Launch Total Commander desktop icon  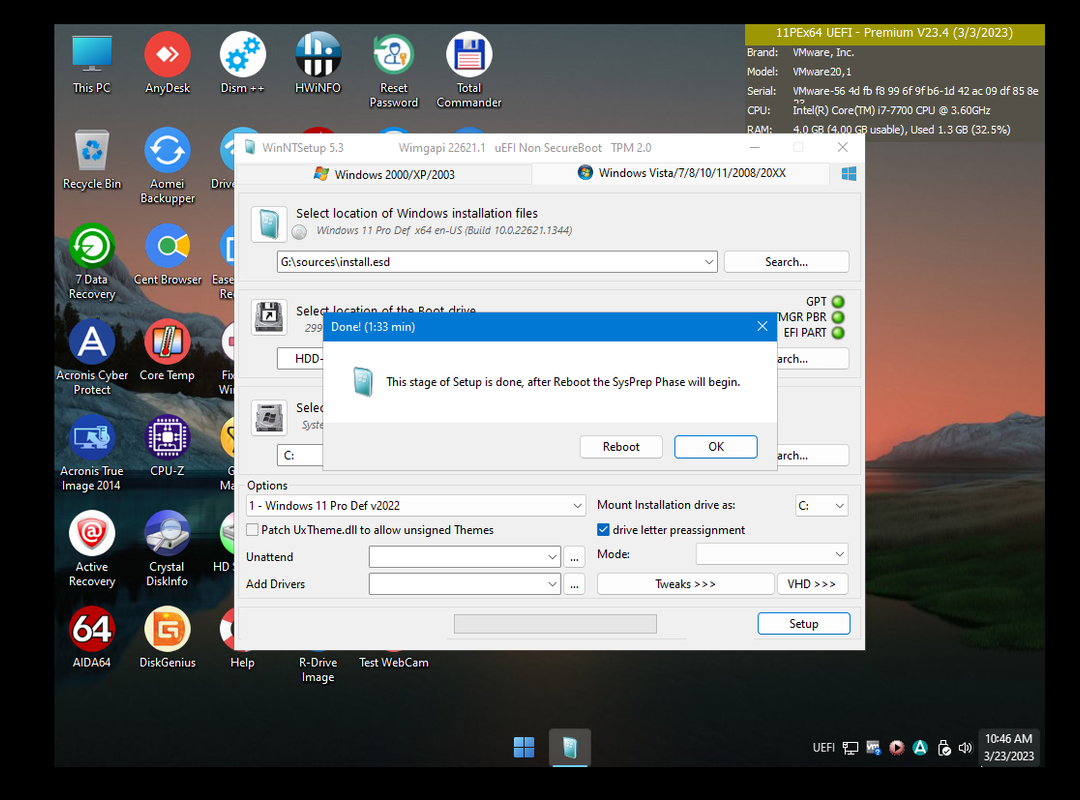(x=469, y=71)
